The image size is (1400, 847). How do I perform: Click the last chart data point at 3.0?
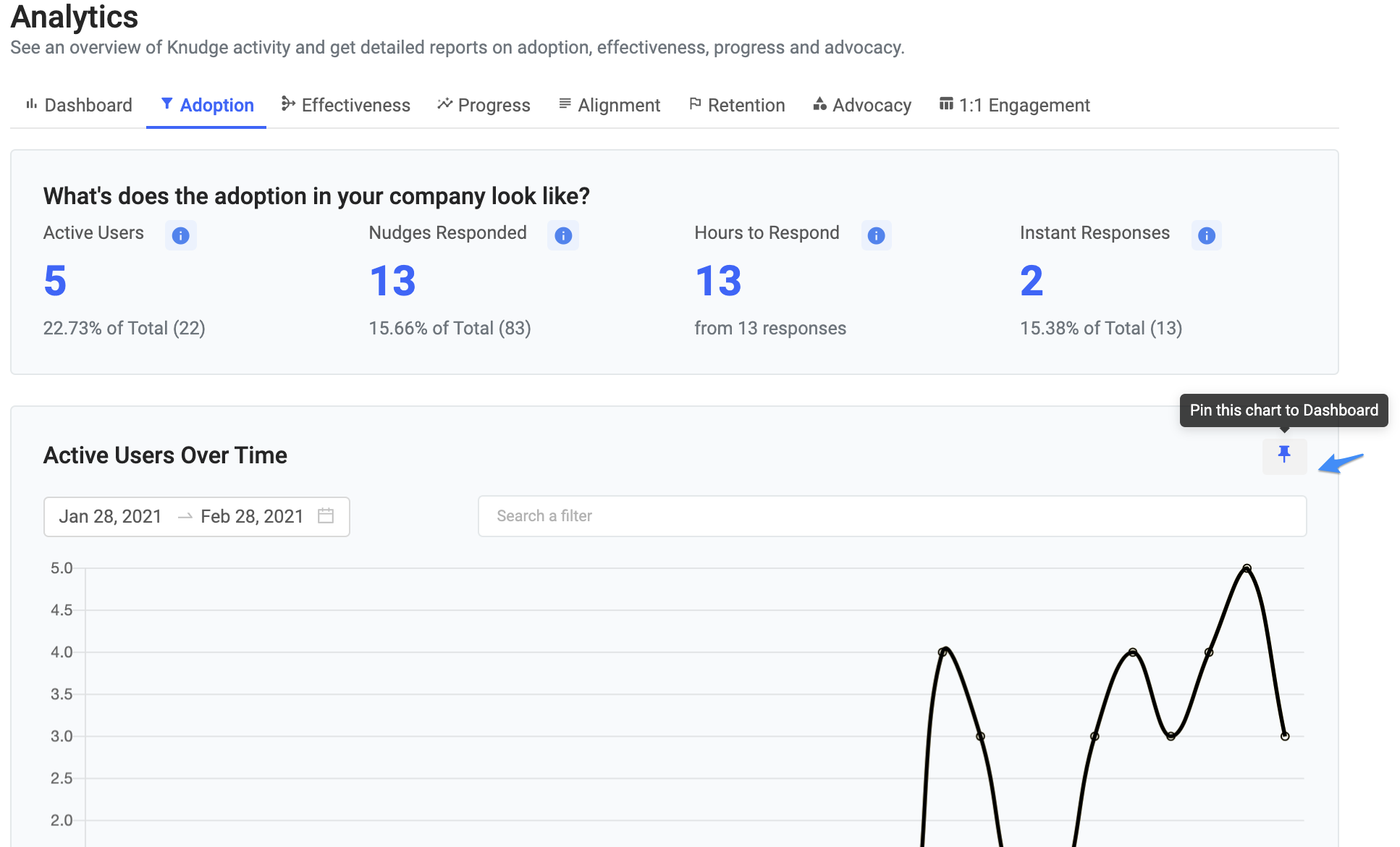(1284, 736)
